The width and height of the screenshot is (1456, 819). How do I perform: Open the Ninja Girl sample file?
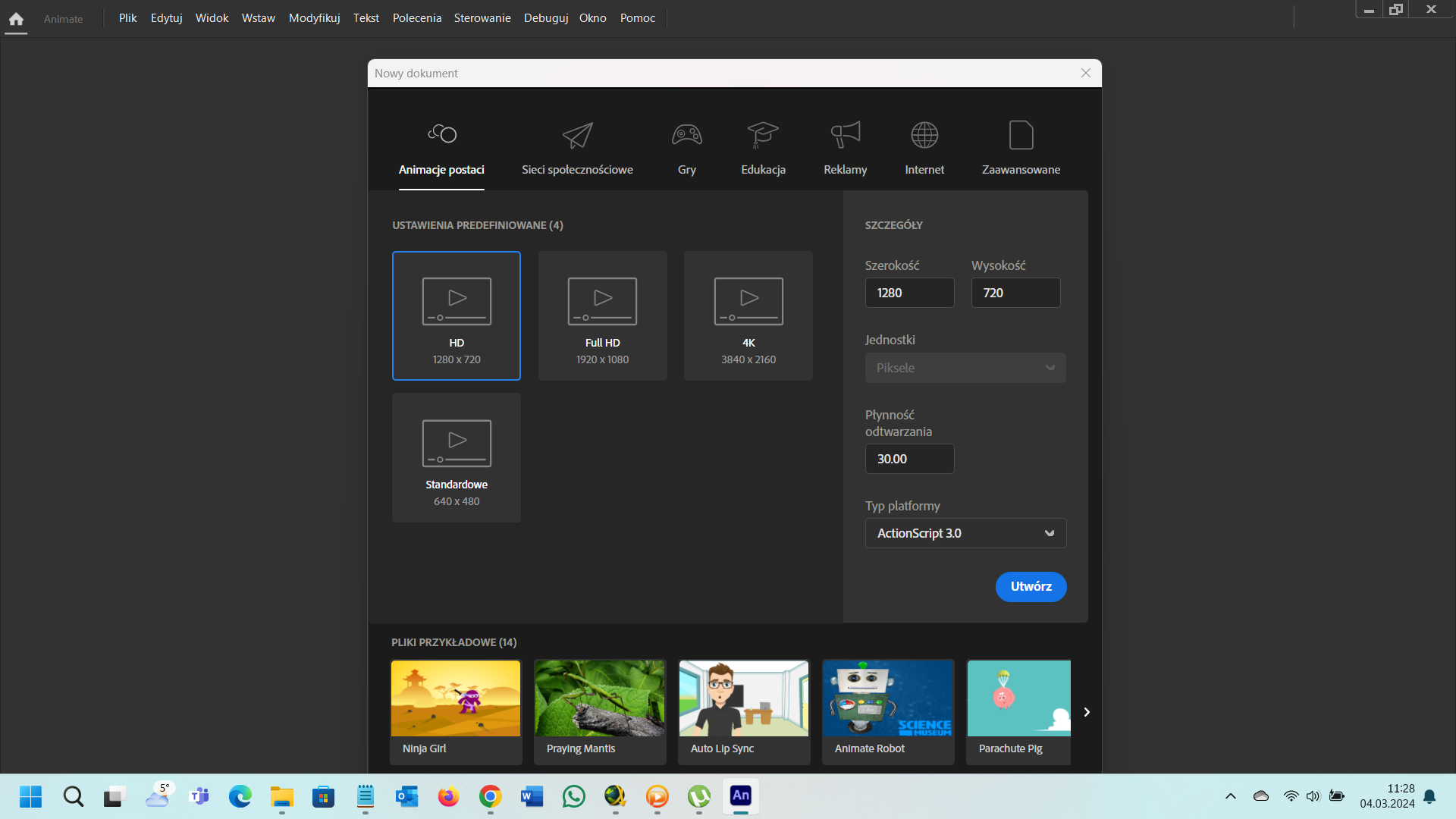pyautogui.click(x=456, y=711)
